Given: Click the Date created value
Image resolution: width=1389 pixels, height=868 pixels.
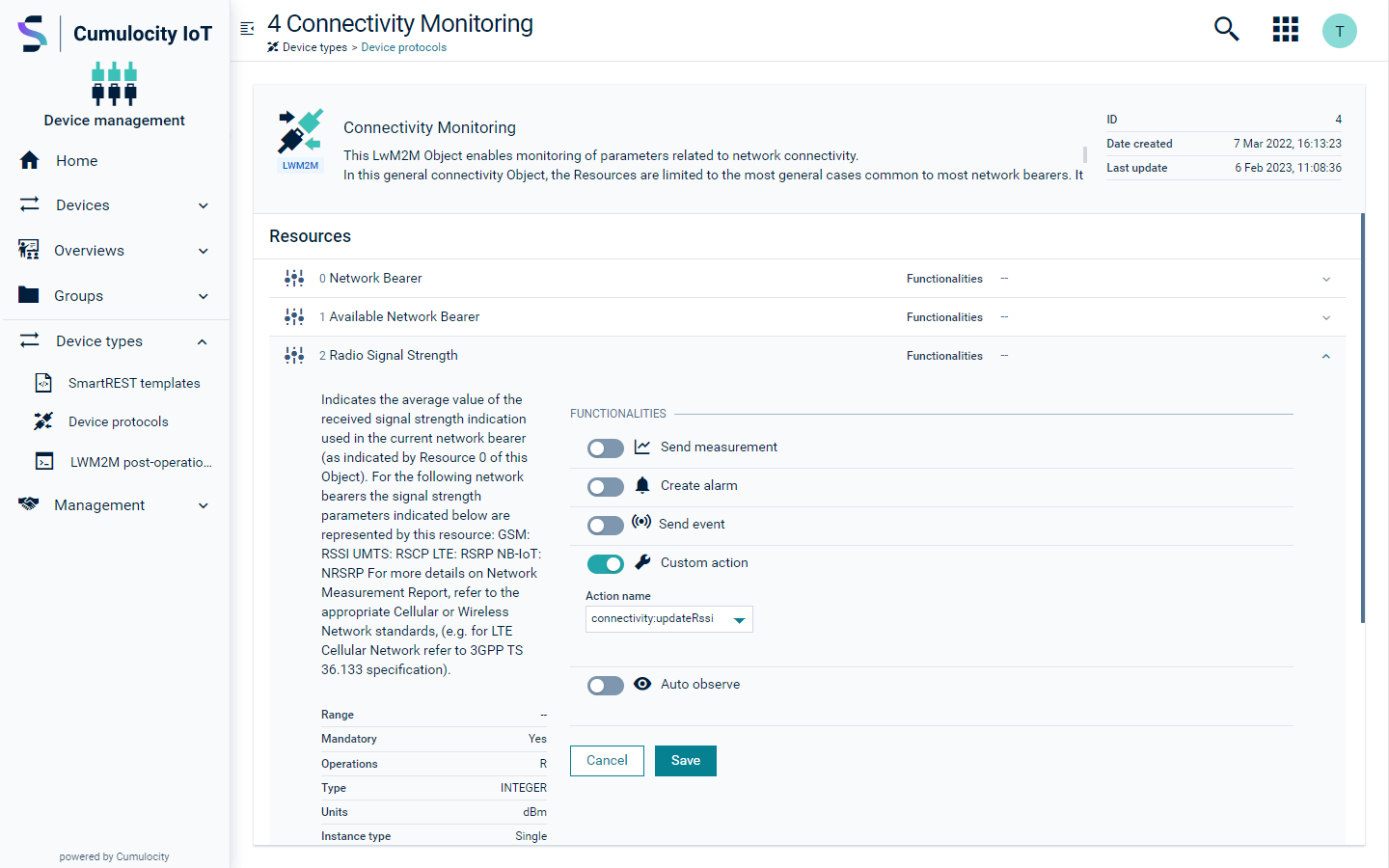Looking at the screenshot, I should 1287,144.
